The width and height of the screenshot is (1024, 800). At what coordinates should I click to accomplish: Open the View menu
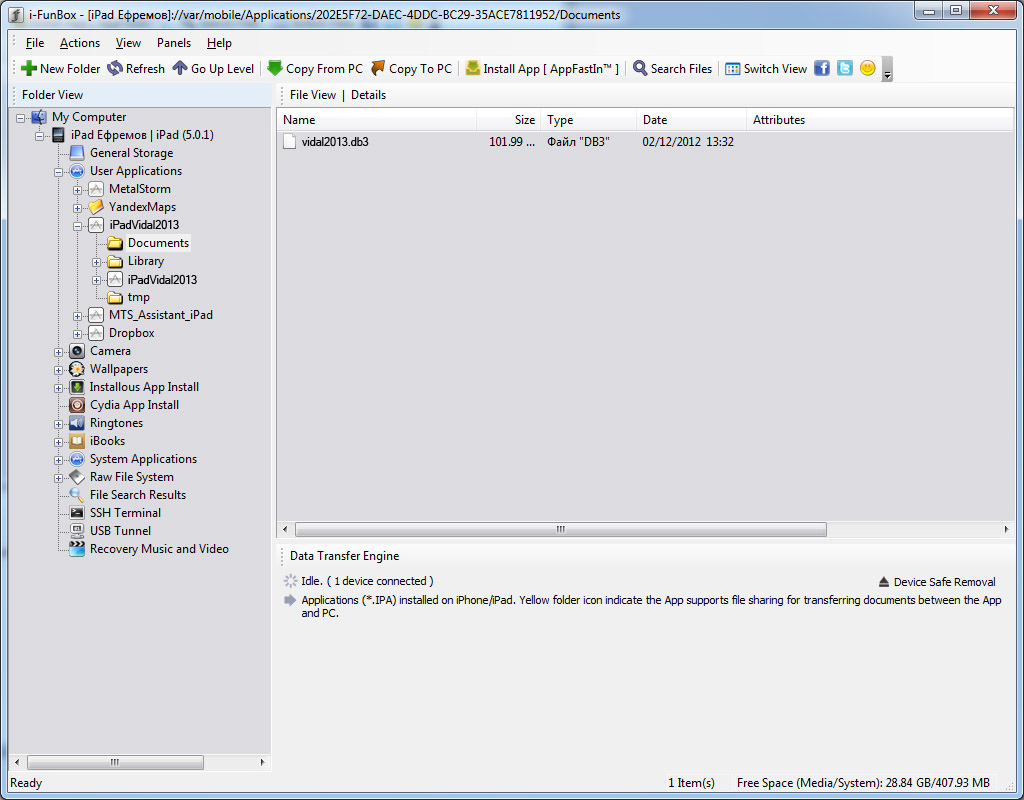click(128, 43)
